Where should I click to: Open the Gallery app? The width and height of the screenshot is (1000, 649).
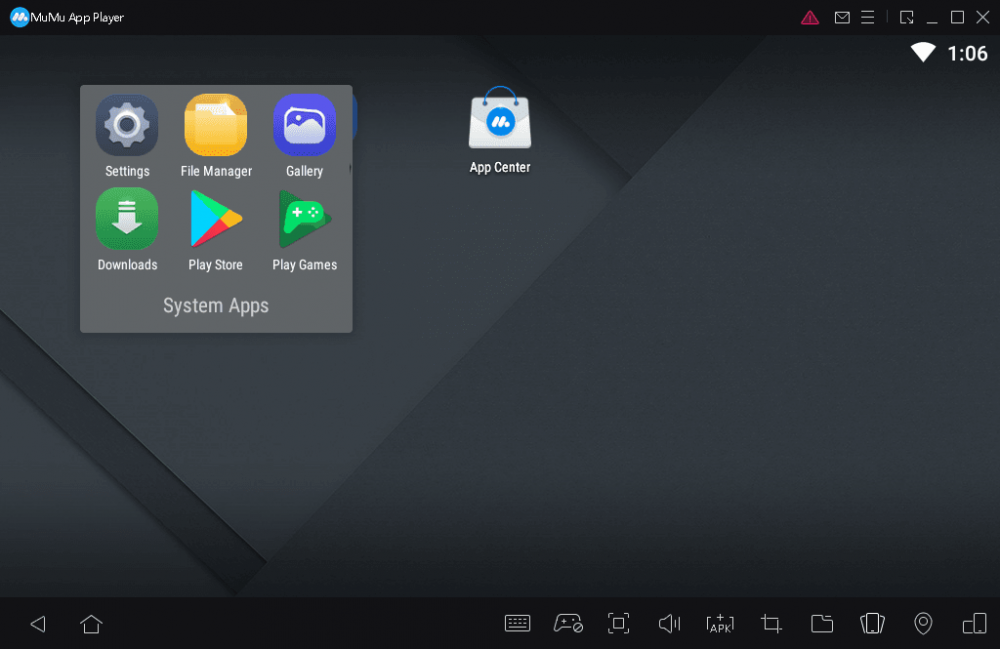(x=304, y=126)
